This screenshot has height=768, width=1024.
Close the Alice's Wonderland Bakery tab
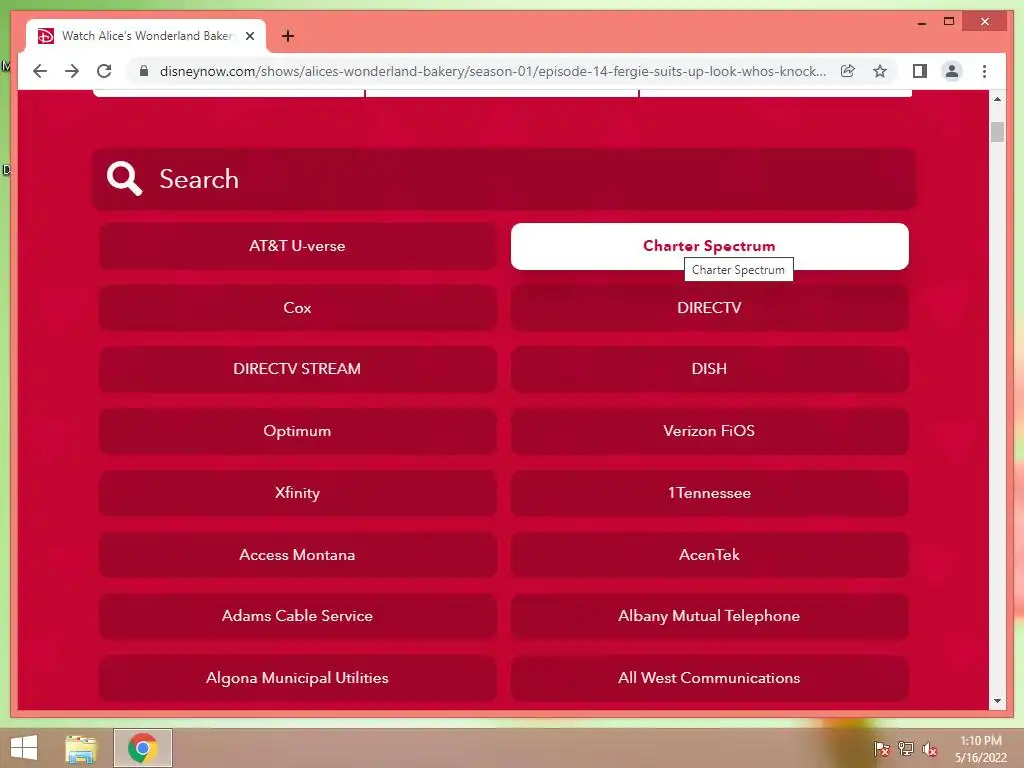click(249, 36)
